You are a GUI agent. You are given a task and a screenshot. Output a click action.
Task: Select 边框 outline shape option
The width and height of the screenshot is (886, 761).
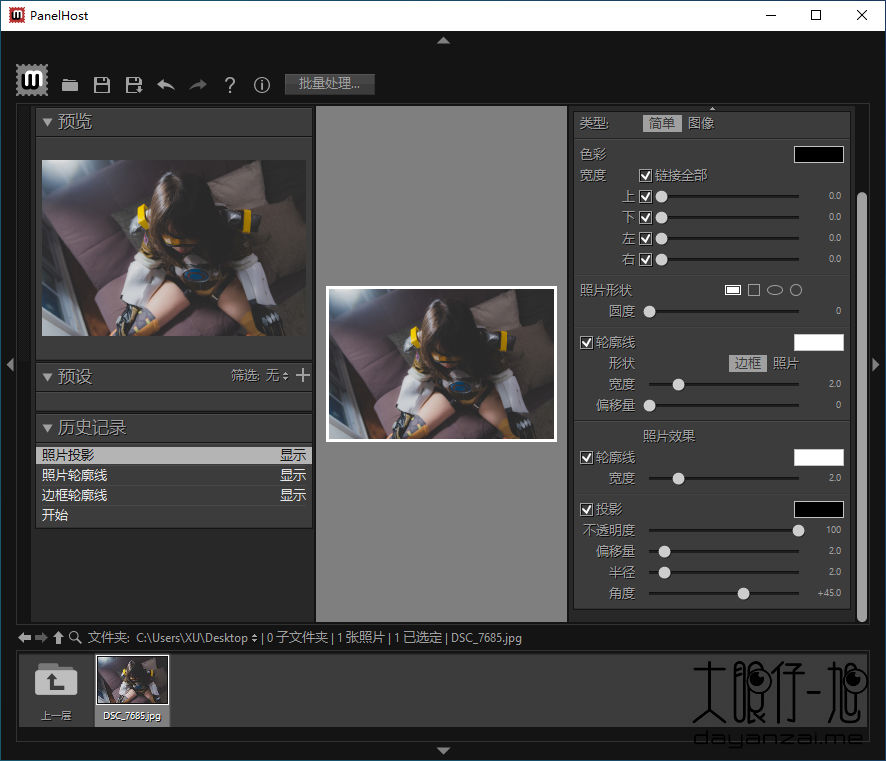coord(748,363)
